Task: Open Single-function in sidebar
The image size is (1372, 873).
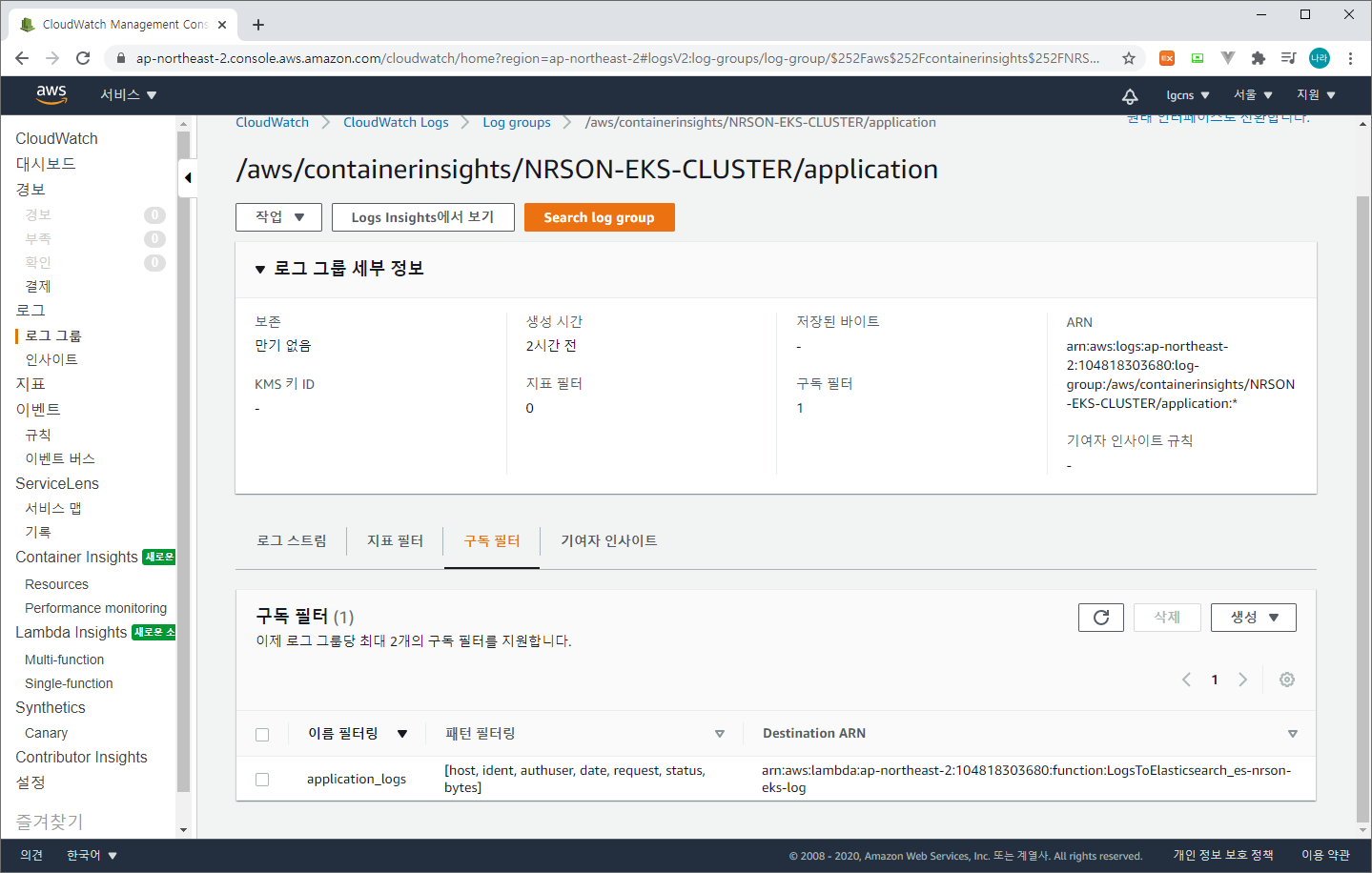Action: click(69, 683)
